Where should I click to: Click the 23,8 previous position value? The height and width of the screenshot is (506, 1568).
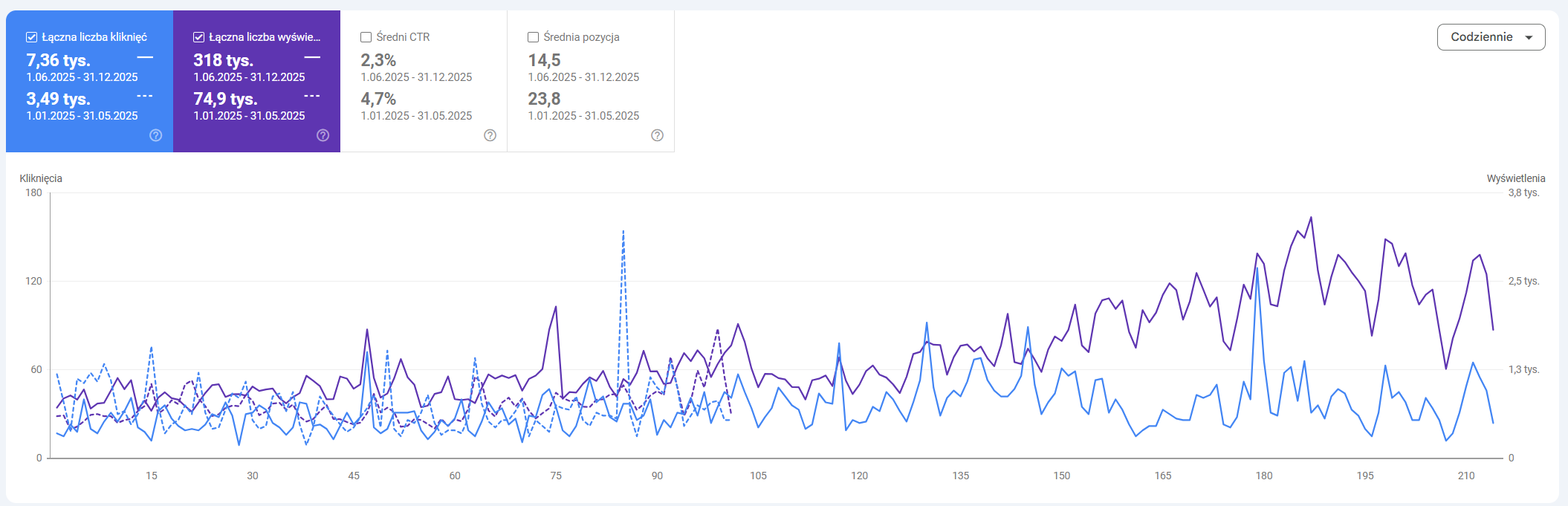point(544,99)
